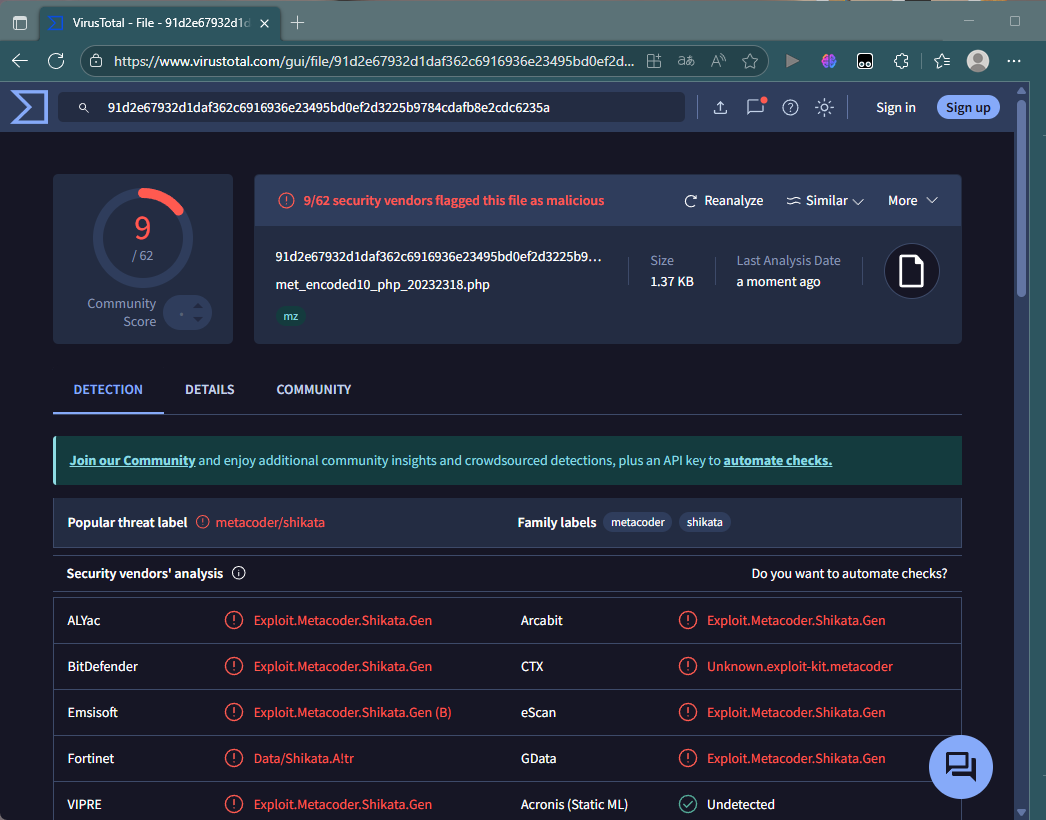This screenshot has height=820, width=1046.
Task: Click the file type document icon
Action: click(911, 271)
